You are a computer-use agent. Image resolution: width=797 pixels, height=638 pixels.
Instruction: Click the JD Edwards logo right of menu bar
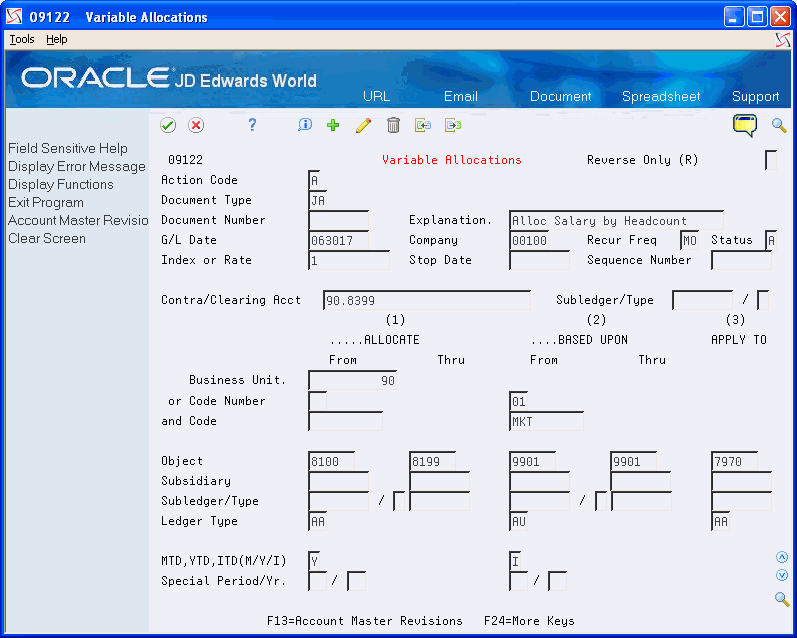point(783,40)
